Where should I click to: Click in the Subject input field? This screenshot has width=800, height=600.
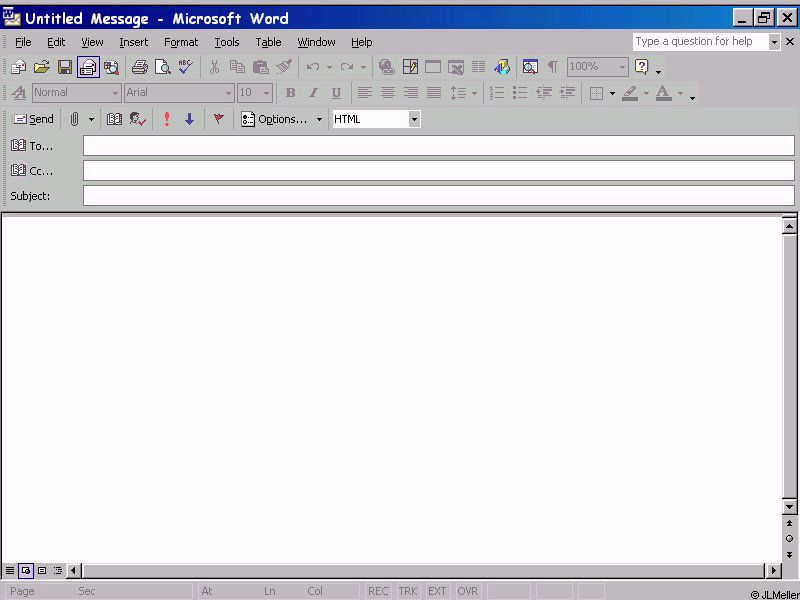(x=439, y=196)
